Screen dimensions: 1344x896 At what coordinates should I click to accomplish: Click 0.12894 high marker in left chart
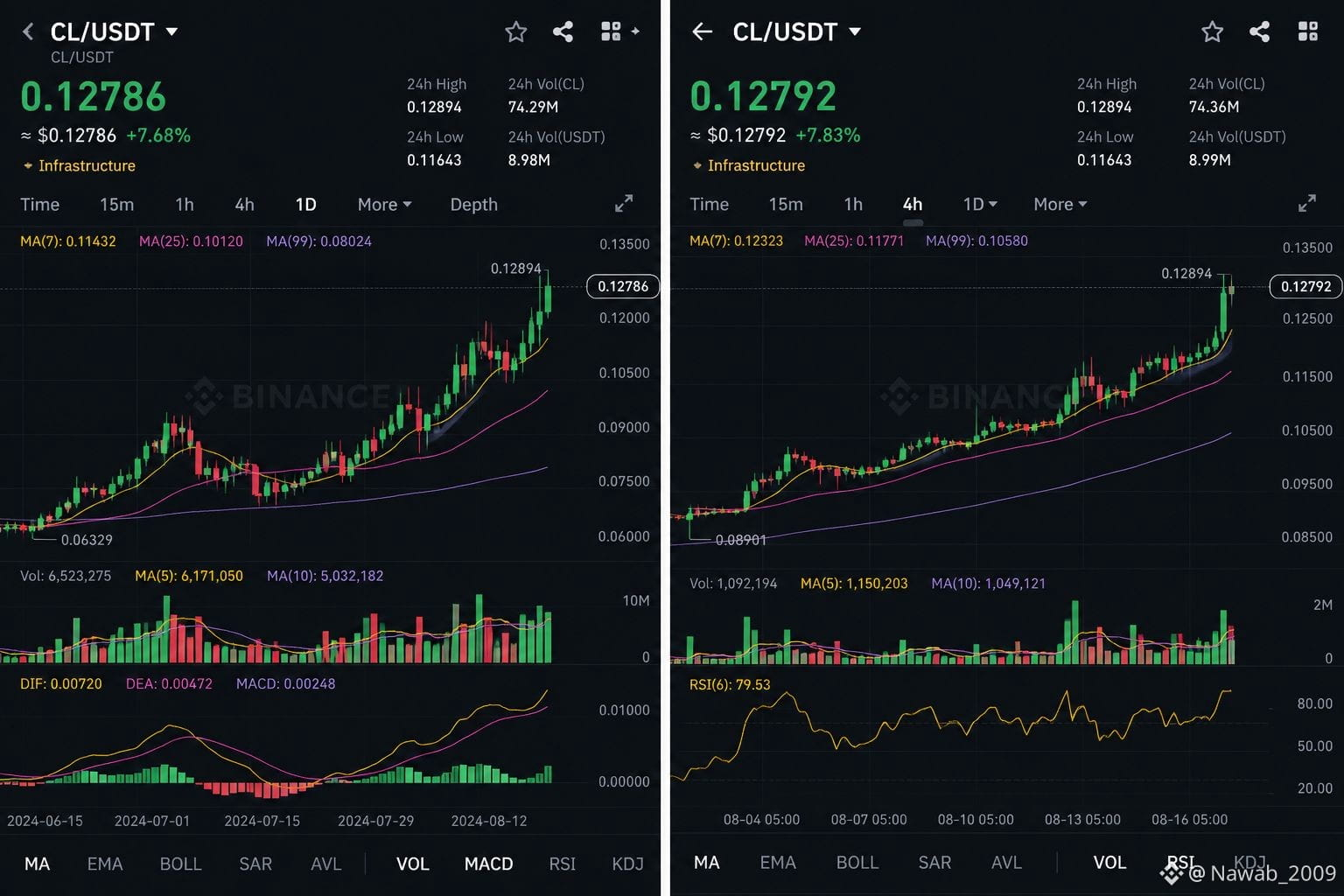click(516, 269)
